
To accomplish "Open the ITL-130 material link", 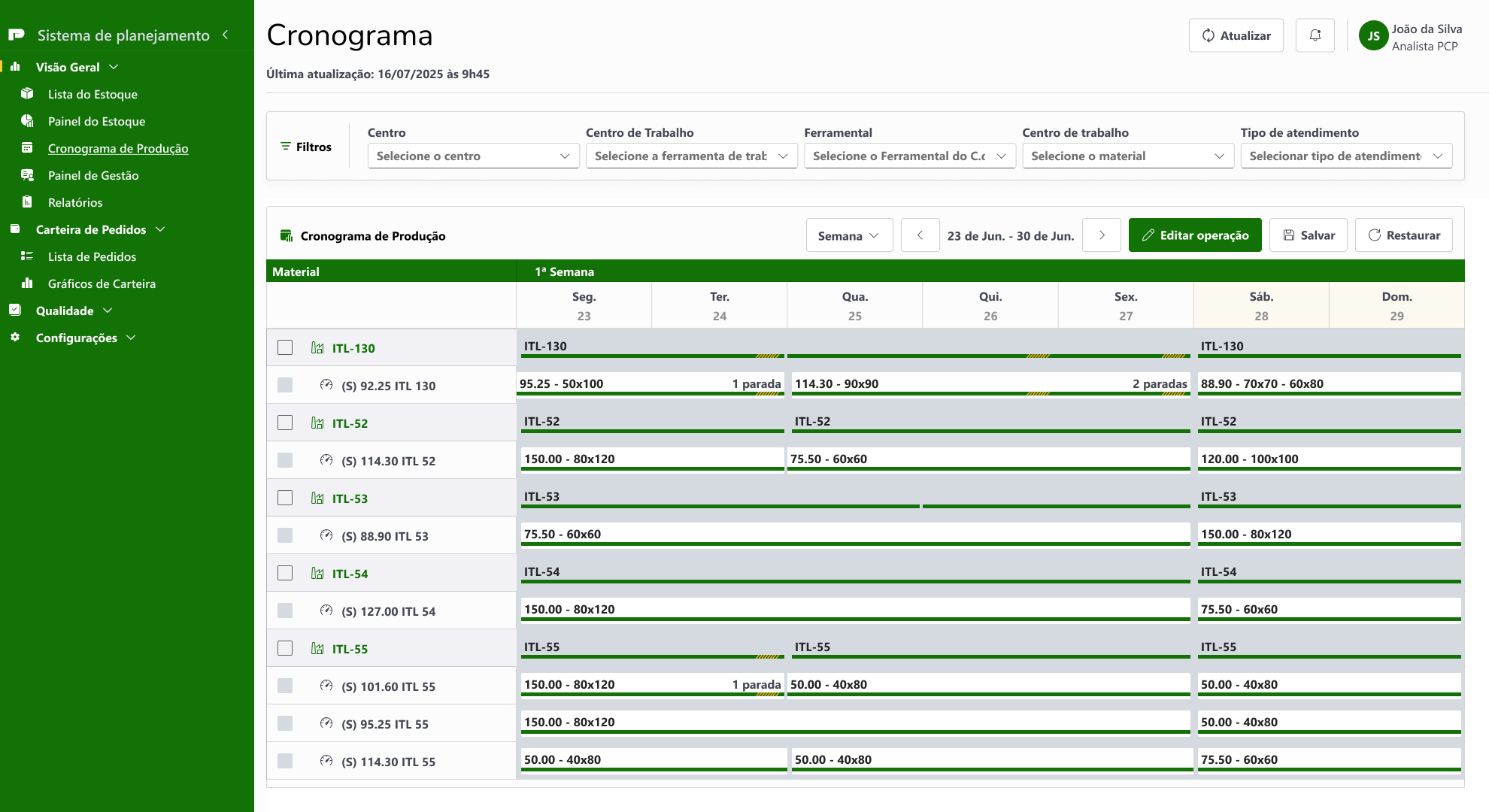I will tap(353, 348).
